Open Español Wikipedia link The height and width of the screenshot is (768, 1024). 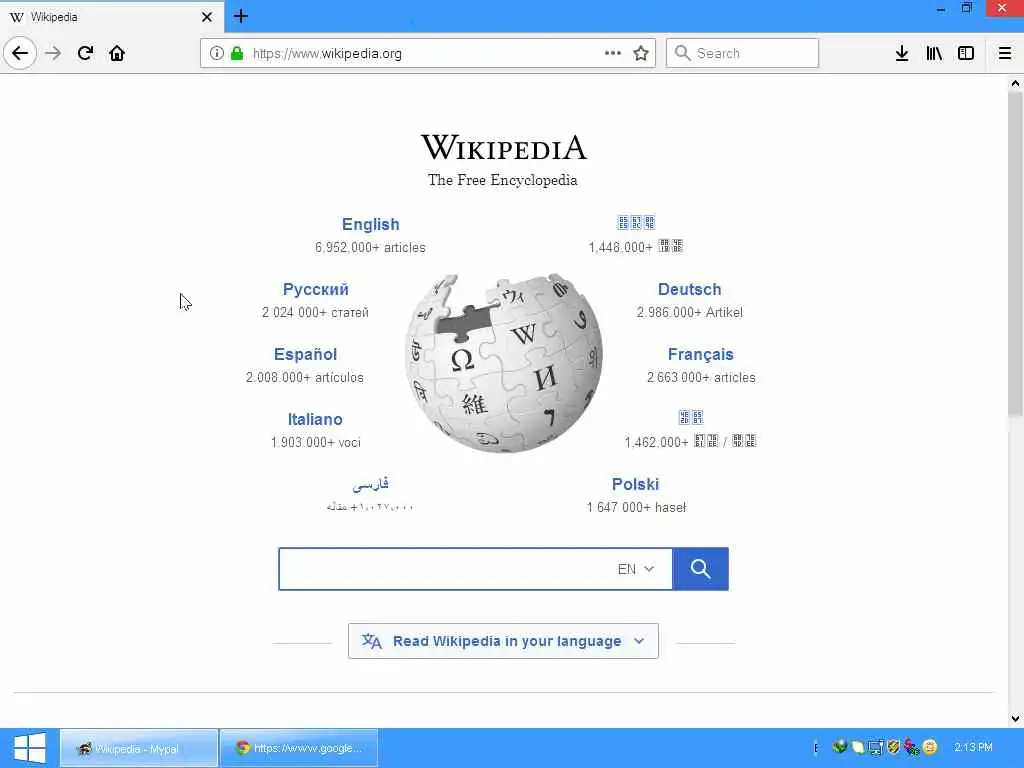click(305, 354)
